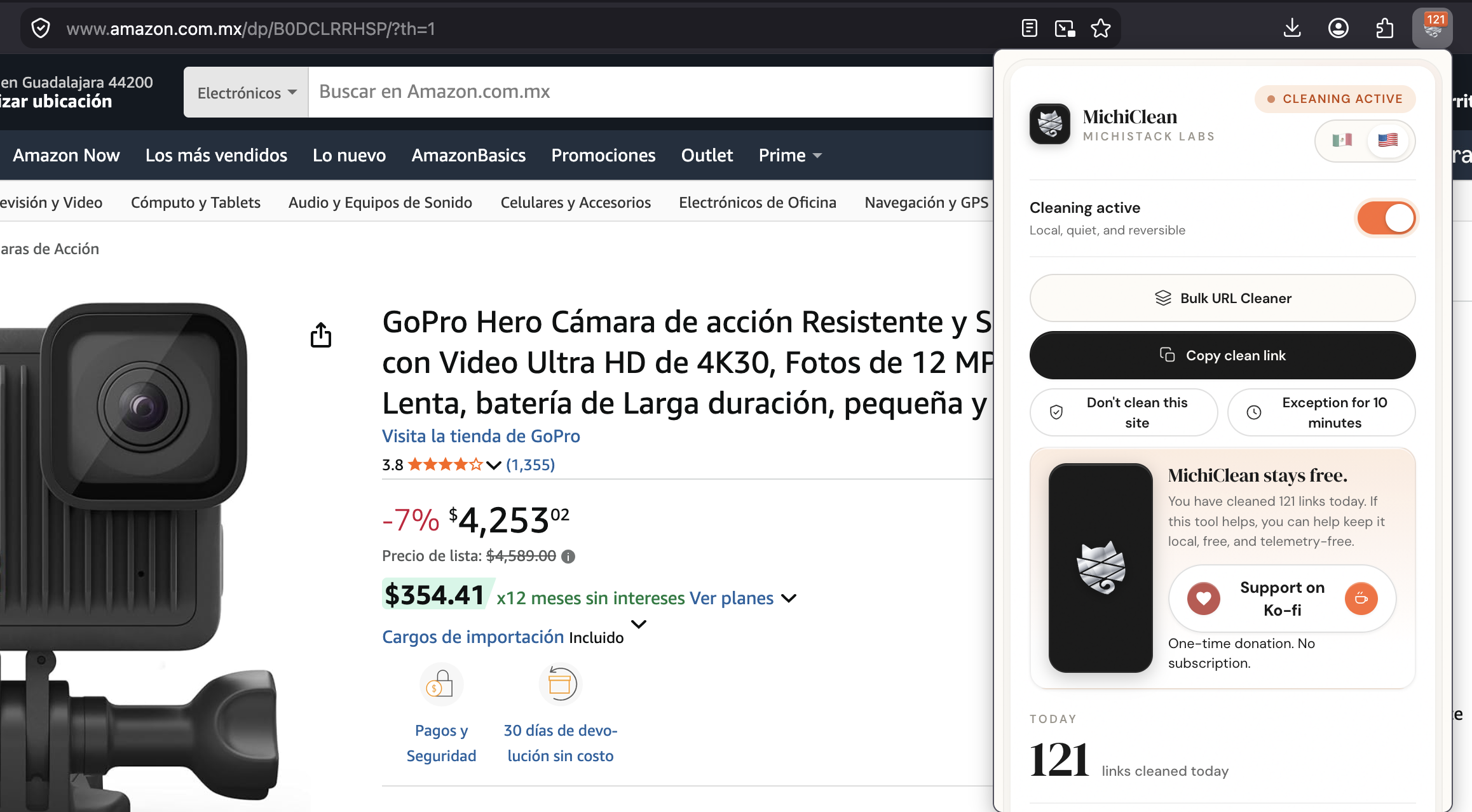
Task: Click the 4-star rating stars
Action: pyautogui.click(x=445, y=465)
